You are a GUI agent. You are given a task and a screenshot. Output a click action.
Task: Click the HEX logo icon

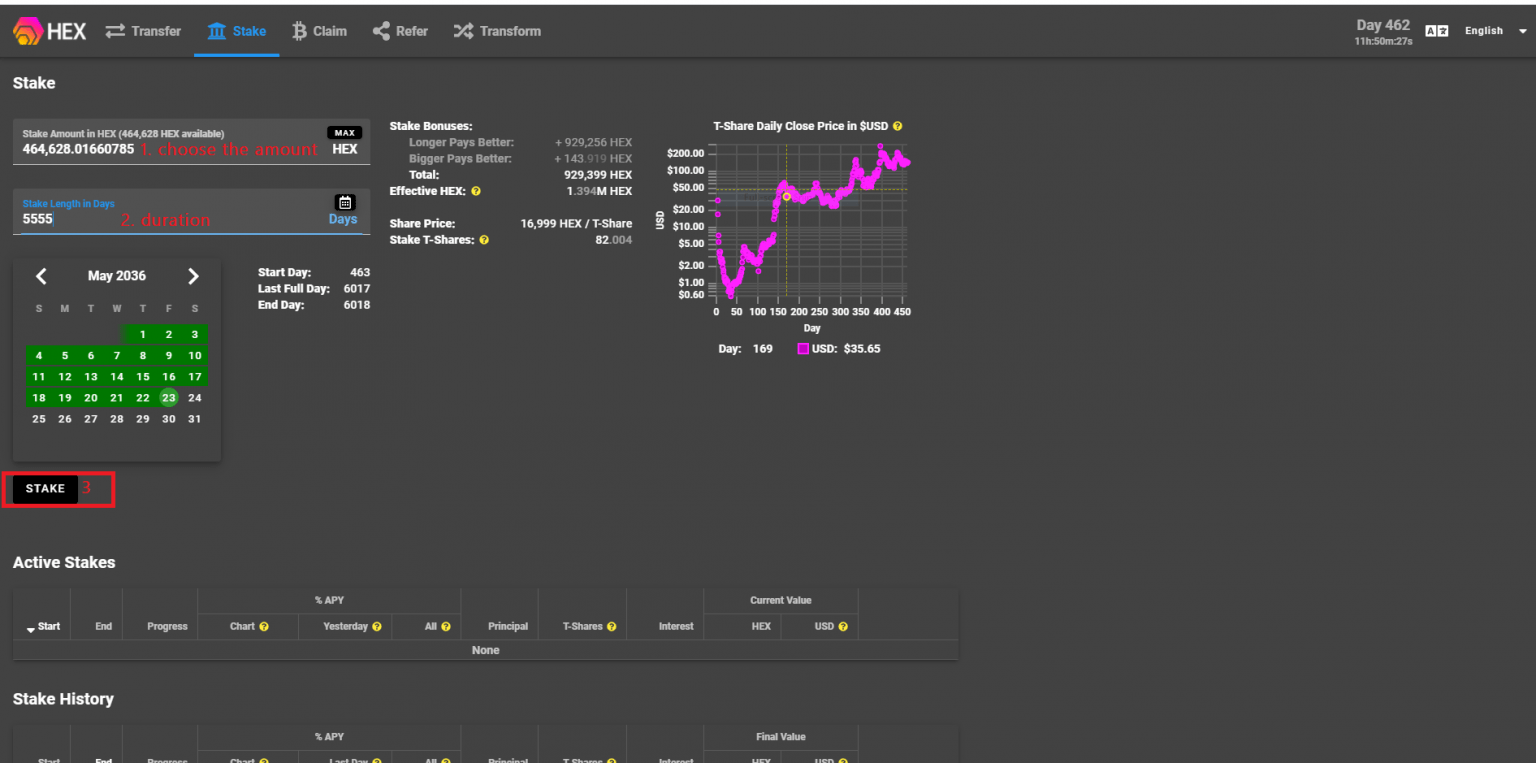click(26, 31)
